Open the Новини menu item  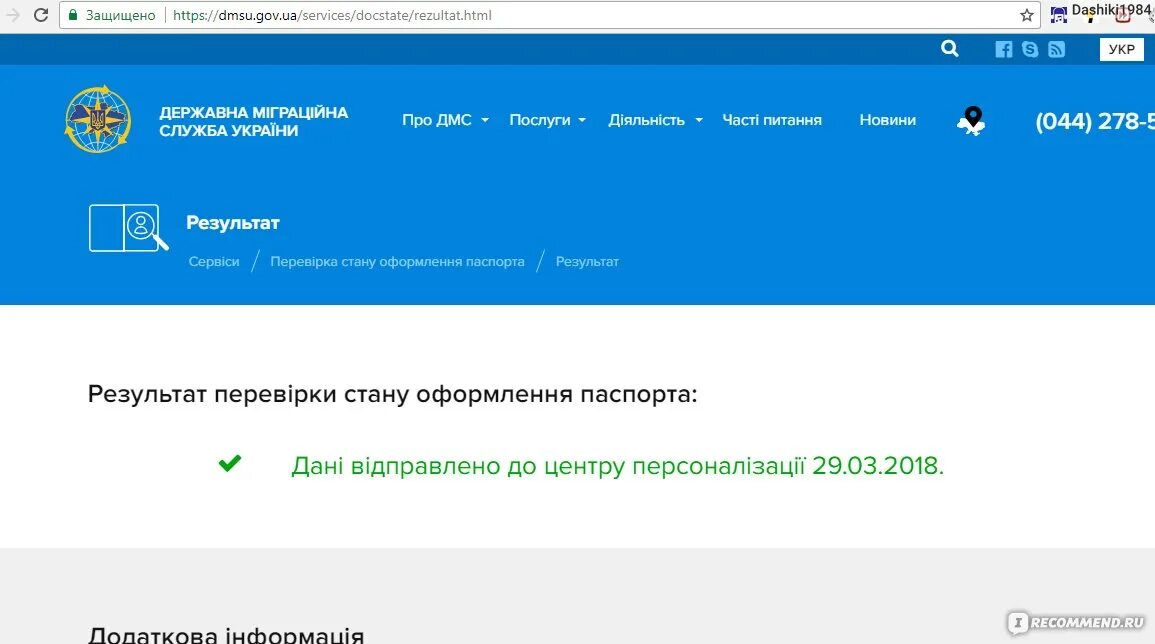[x=887, y=119]
